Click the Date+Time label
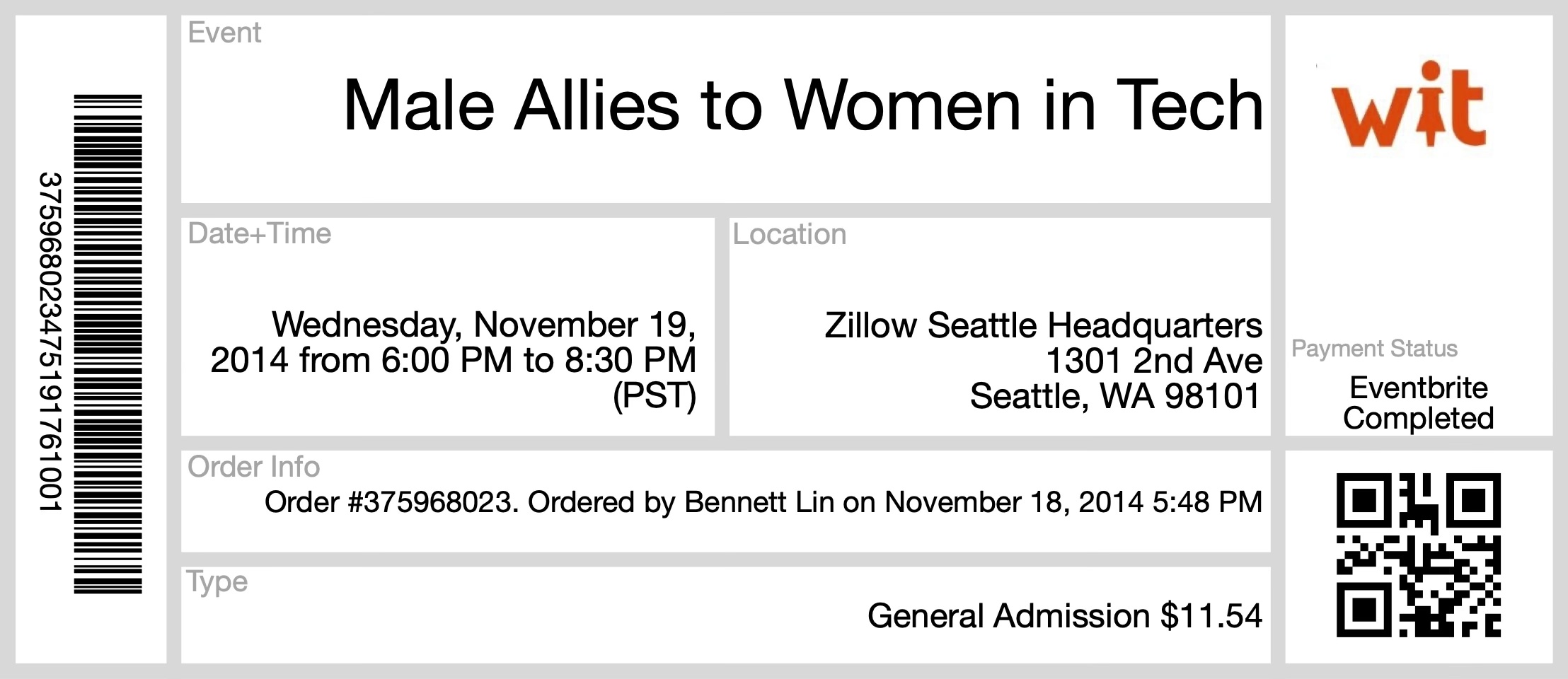 [259, 233]
